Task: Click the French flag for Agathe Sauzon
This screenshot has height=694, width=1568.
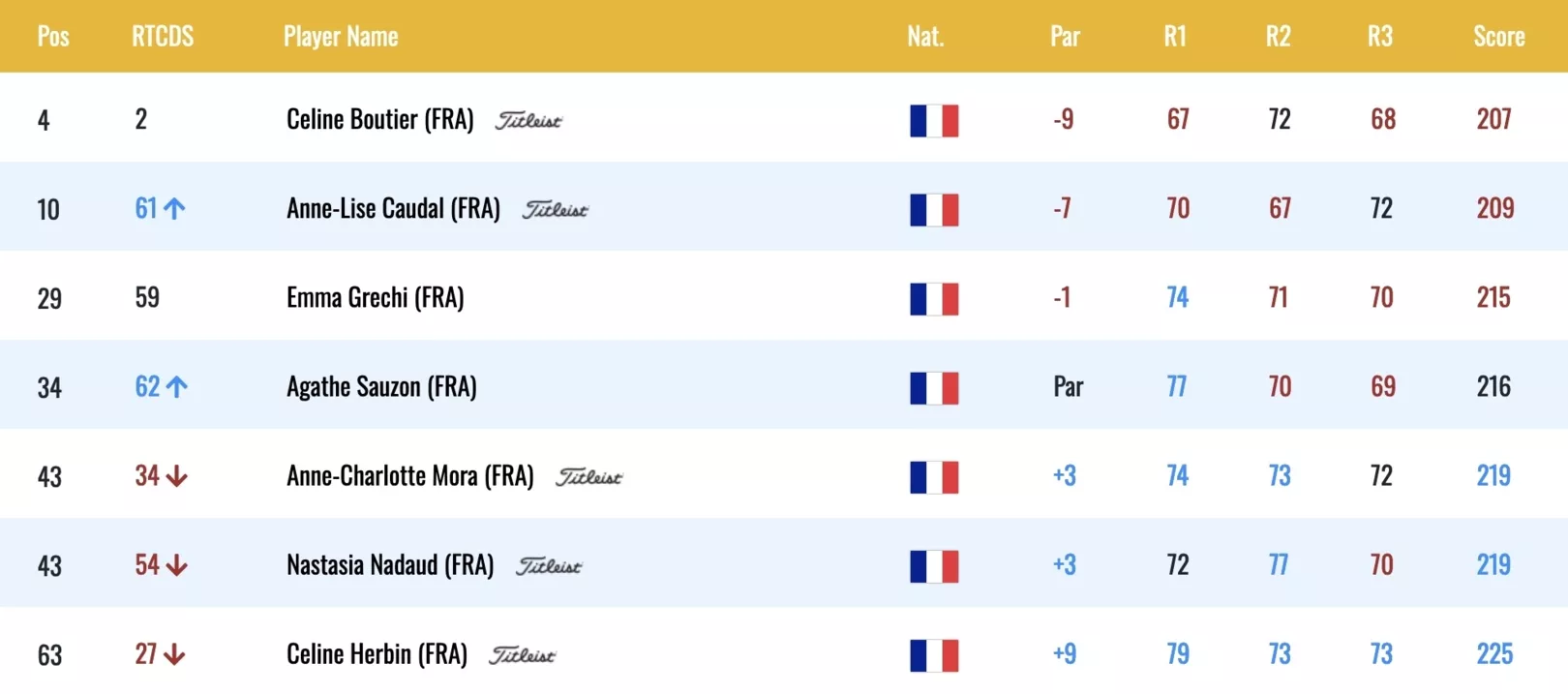Action: (934, 388)
